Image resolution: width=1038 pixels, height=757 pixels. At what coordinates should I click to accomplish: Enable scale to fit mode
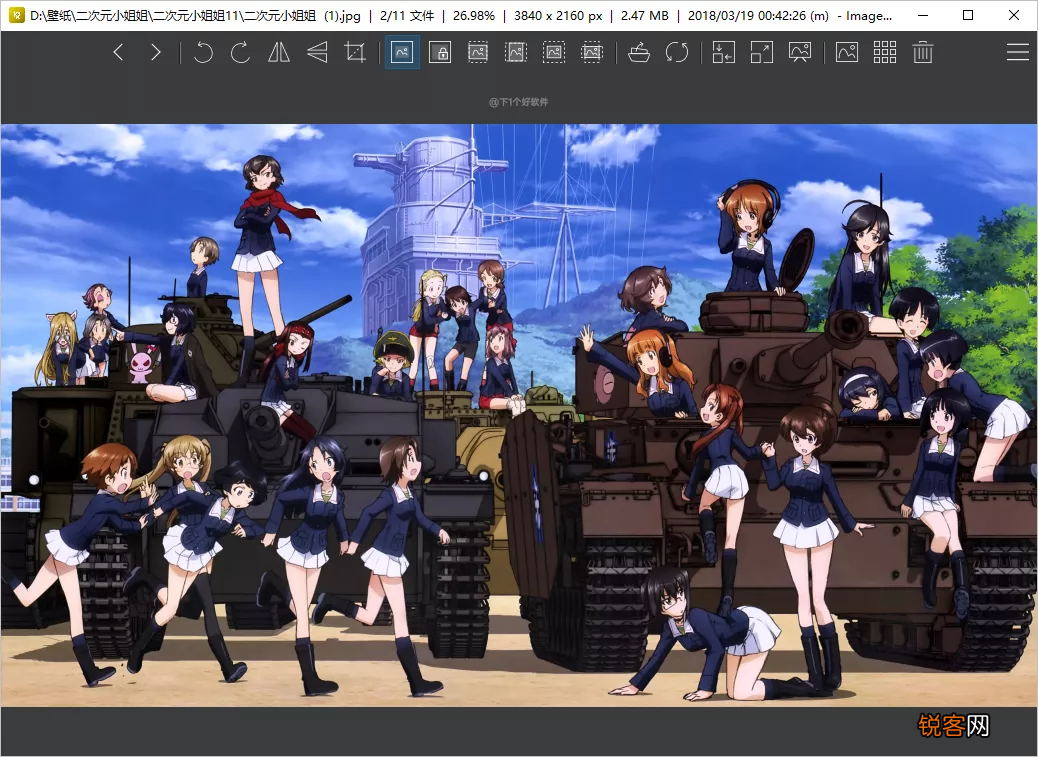click(x=554, y=52)
